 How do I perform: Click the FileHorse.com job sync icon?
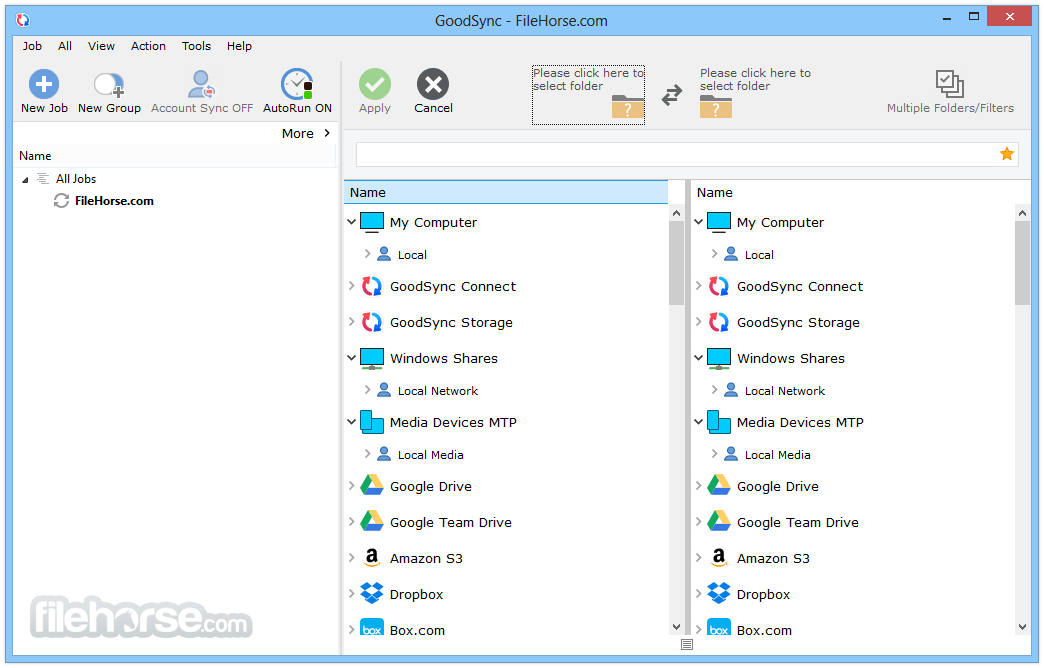point(61,200)
